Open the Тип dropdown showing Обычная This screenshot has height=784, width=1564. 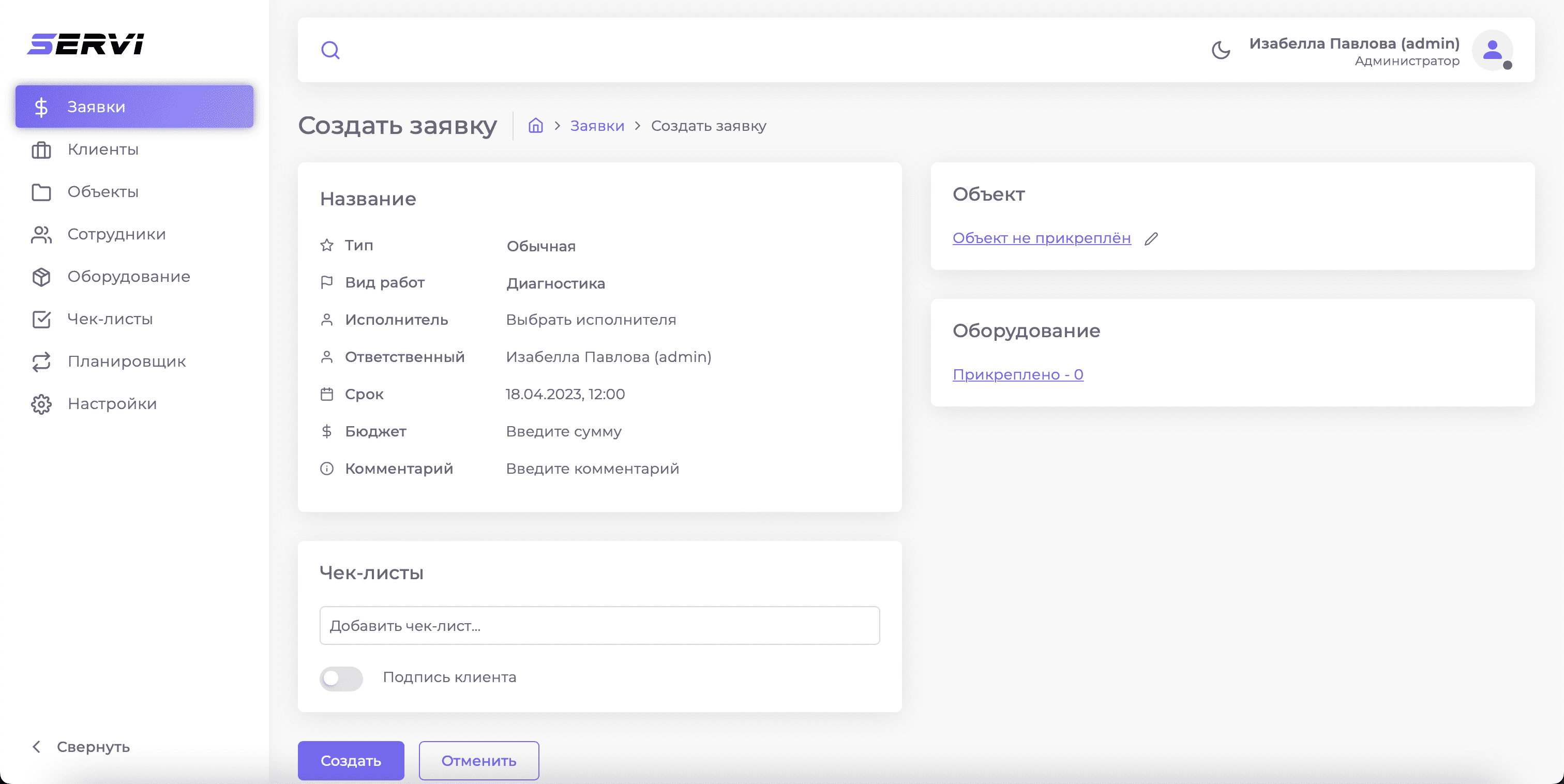(540, 246)
